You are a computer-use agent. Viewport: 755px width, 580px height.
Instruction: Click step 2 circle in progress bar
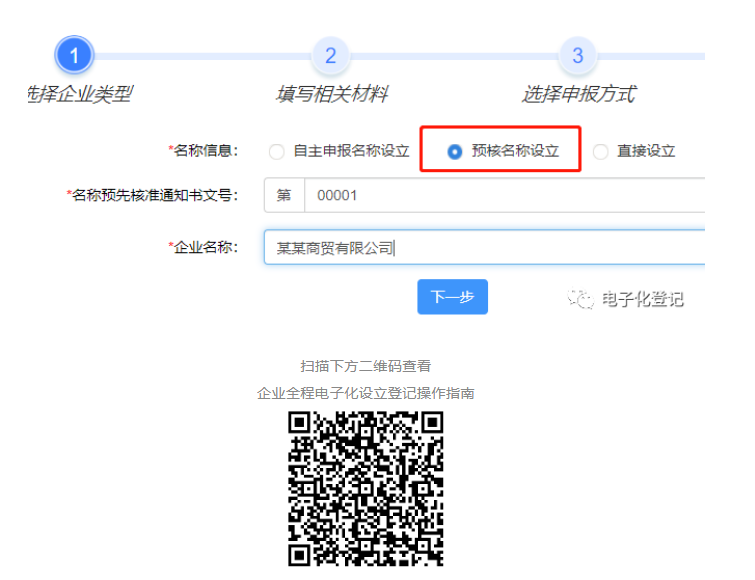330,55
